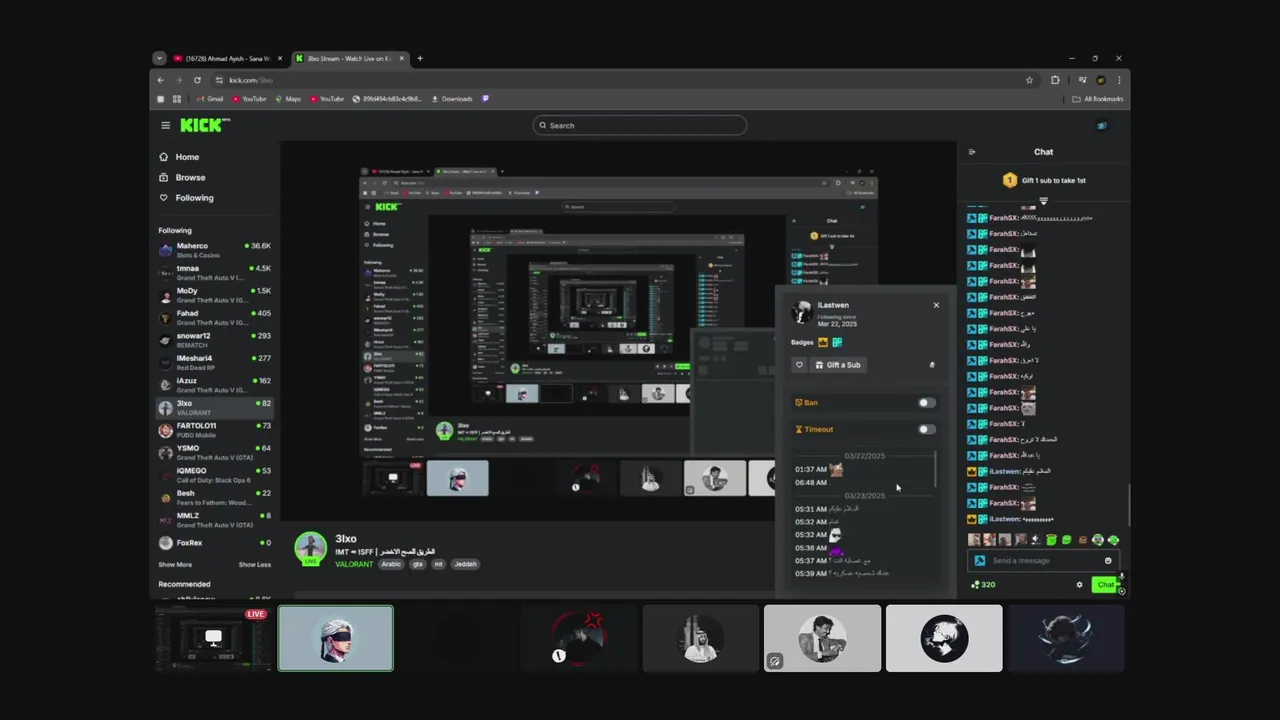Image resolution: width=1280 pixels, height=720 pixels.
Task: Open the iQMEGO channel
Action: [x=214, y=475]
